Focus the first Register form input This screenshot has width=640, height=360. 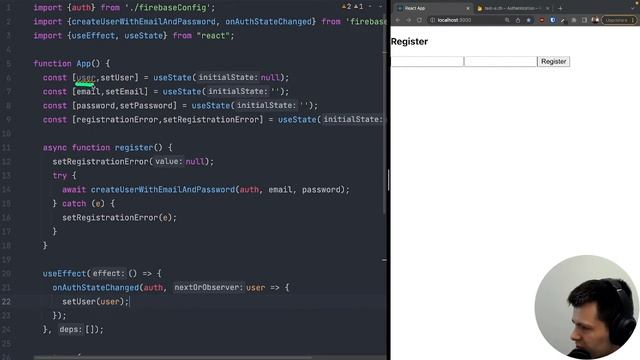[427, 61]
